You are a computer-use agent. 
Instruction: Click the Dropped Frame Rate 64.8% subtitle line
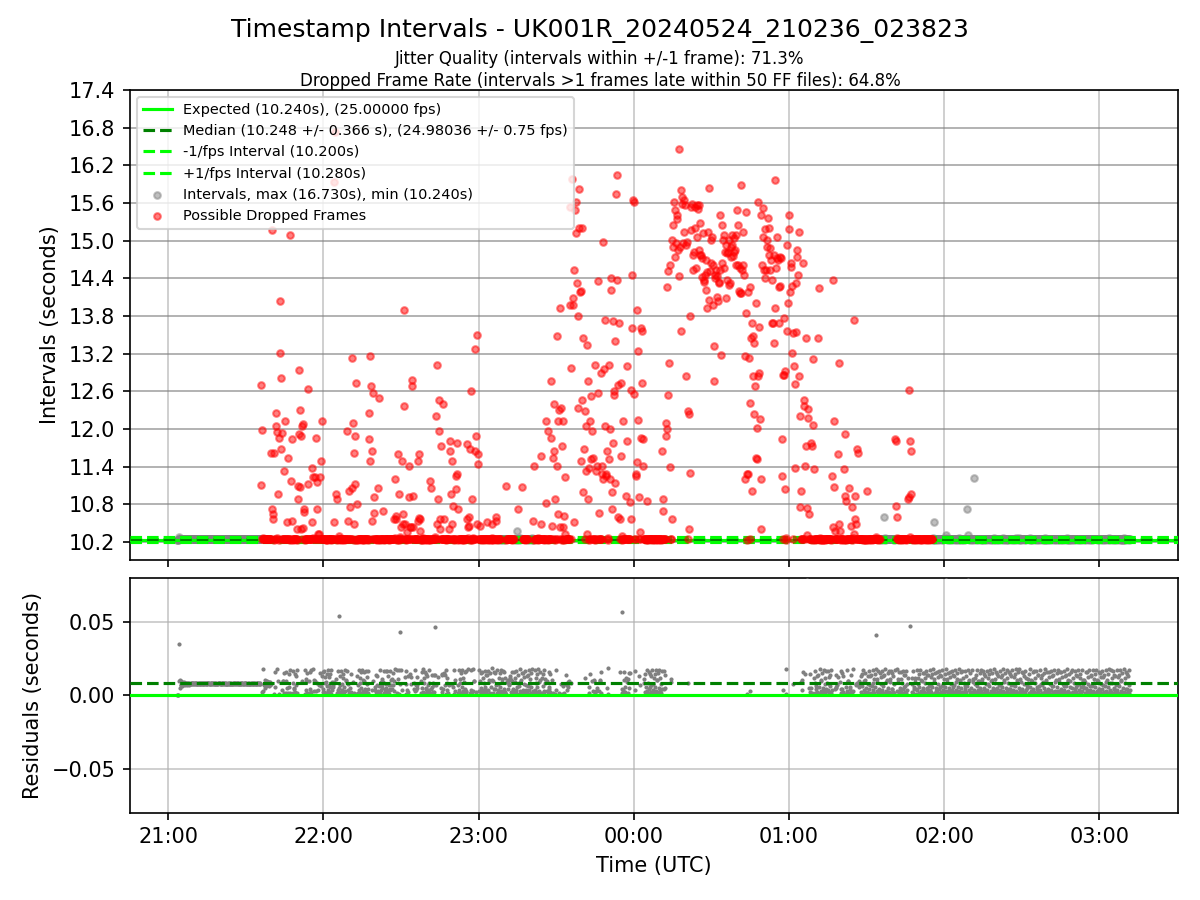599,79
